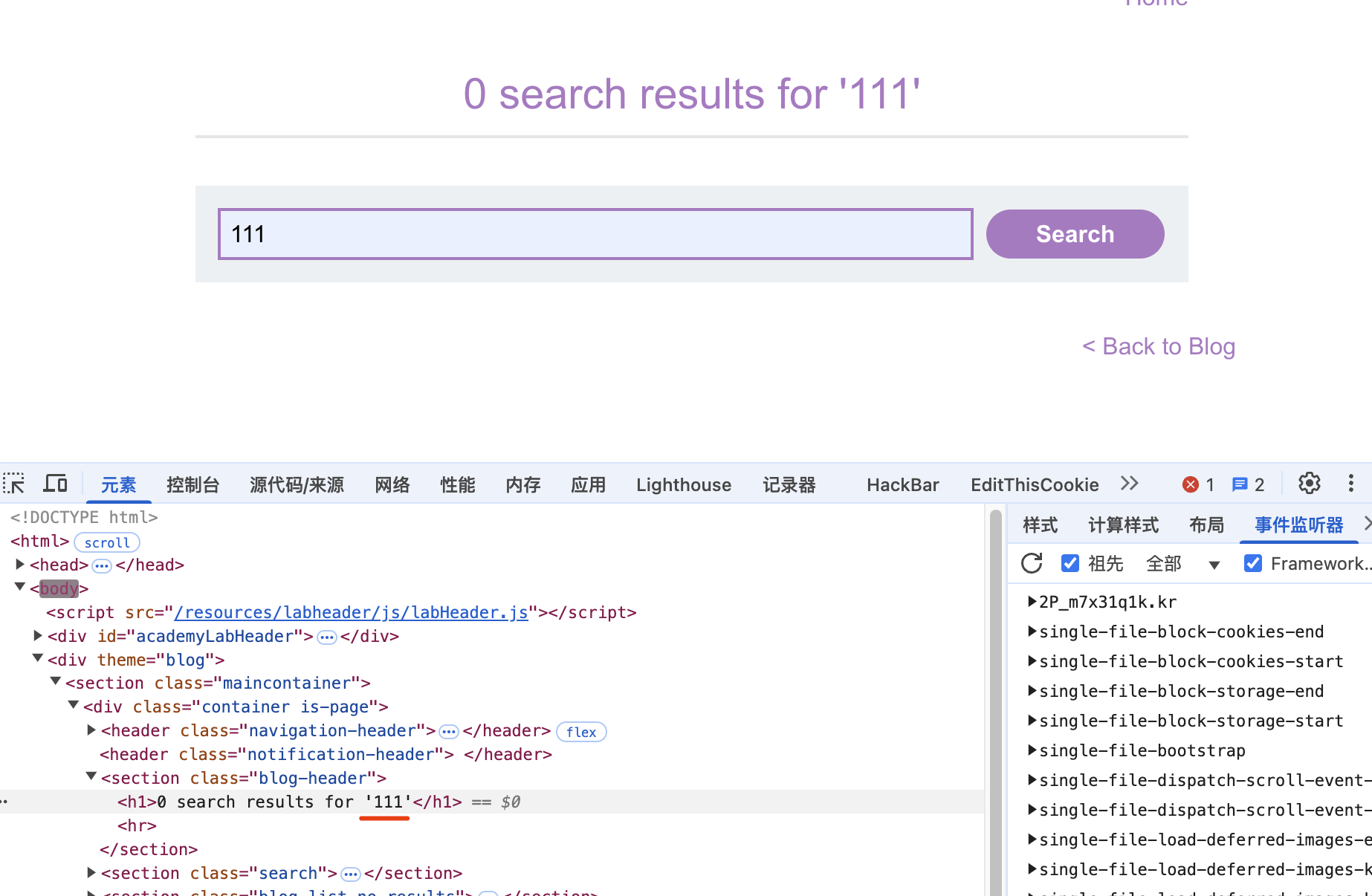Toggle the device toolbar icon
1372x896 pixels.
(x=56, y=484)
